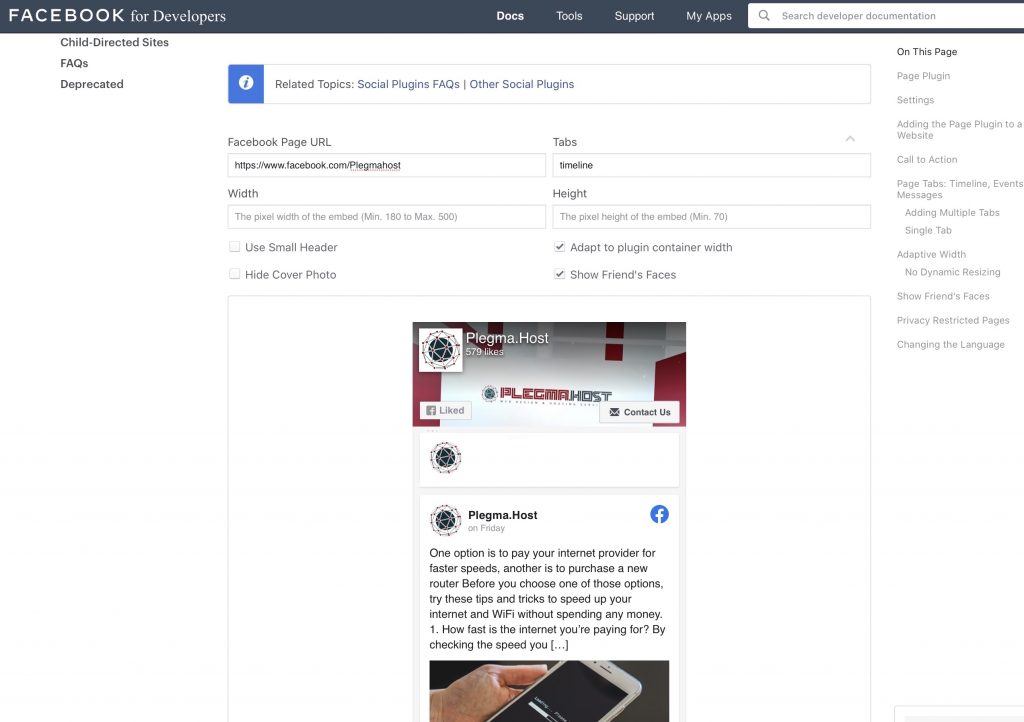Edit the Facebook Page URL field
1024x722 pixels.
pyautogui.click(x=387, y=165)
